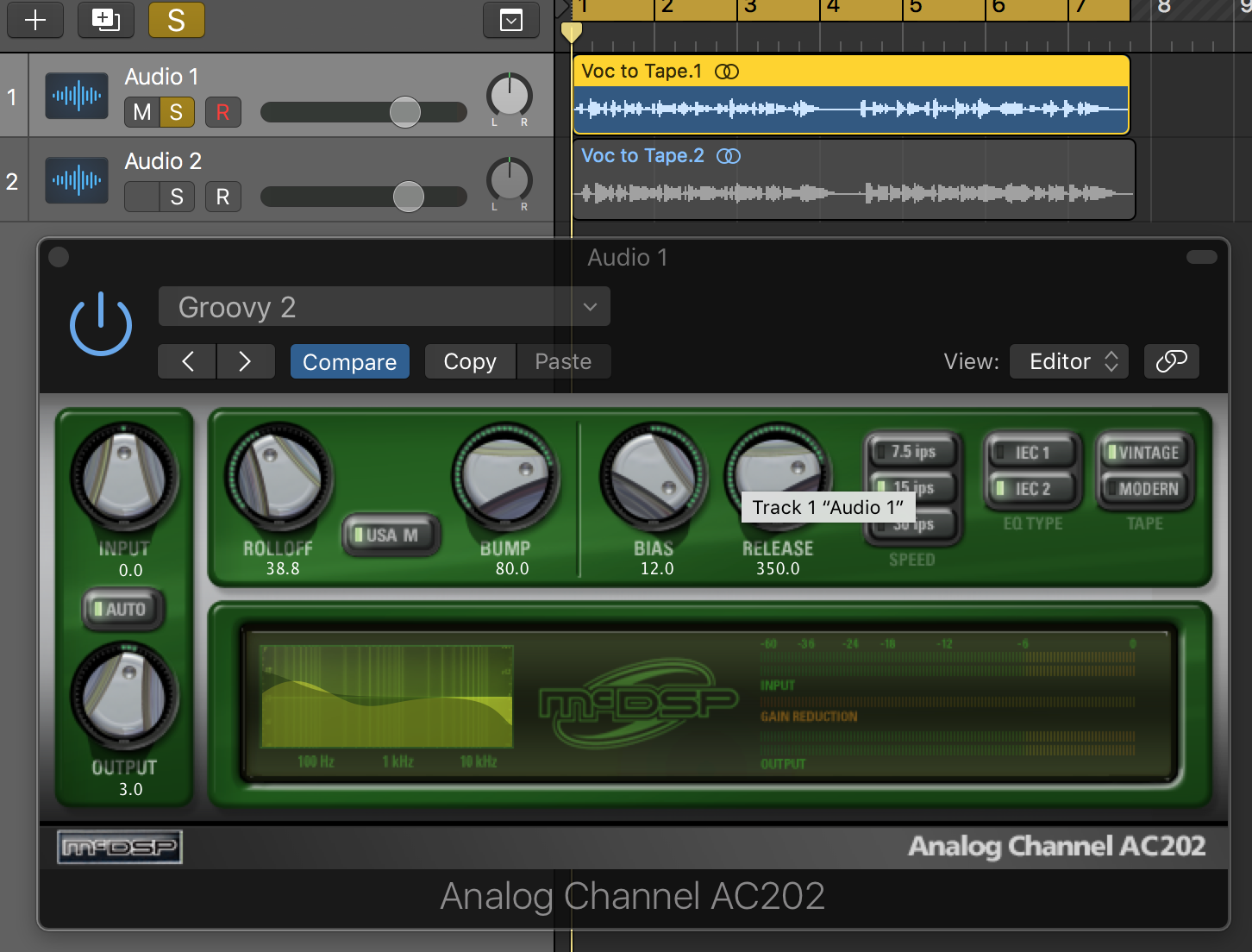Click the loop icon on Voc to Tape.1
This screenshot has width=1252, height=952.
[727, 72]
